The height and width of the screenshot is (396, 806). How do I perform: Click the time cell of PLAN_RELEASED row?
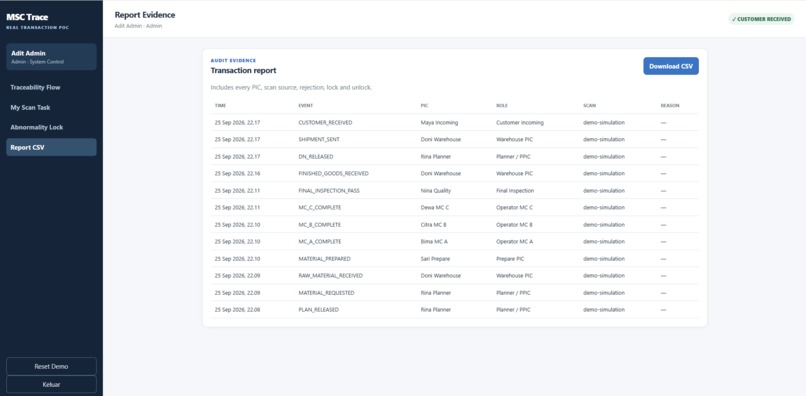pyautogui.click(x=238, y=310)
